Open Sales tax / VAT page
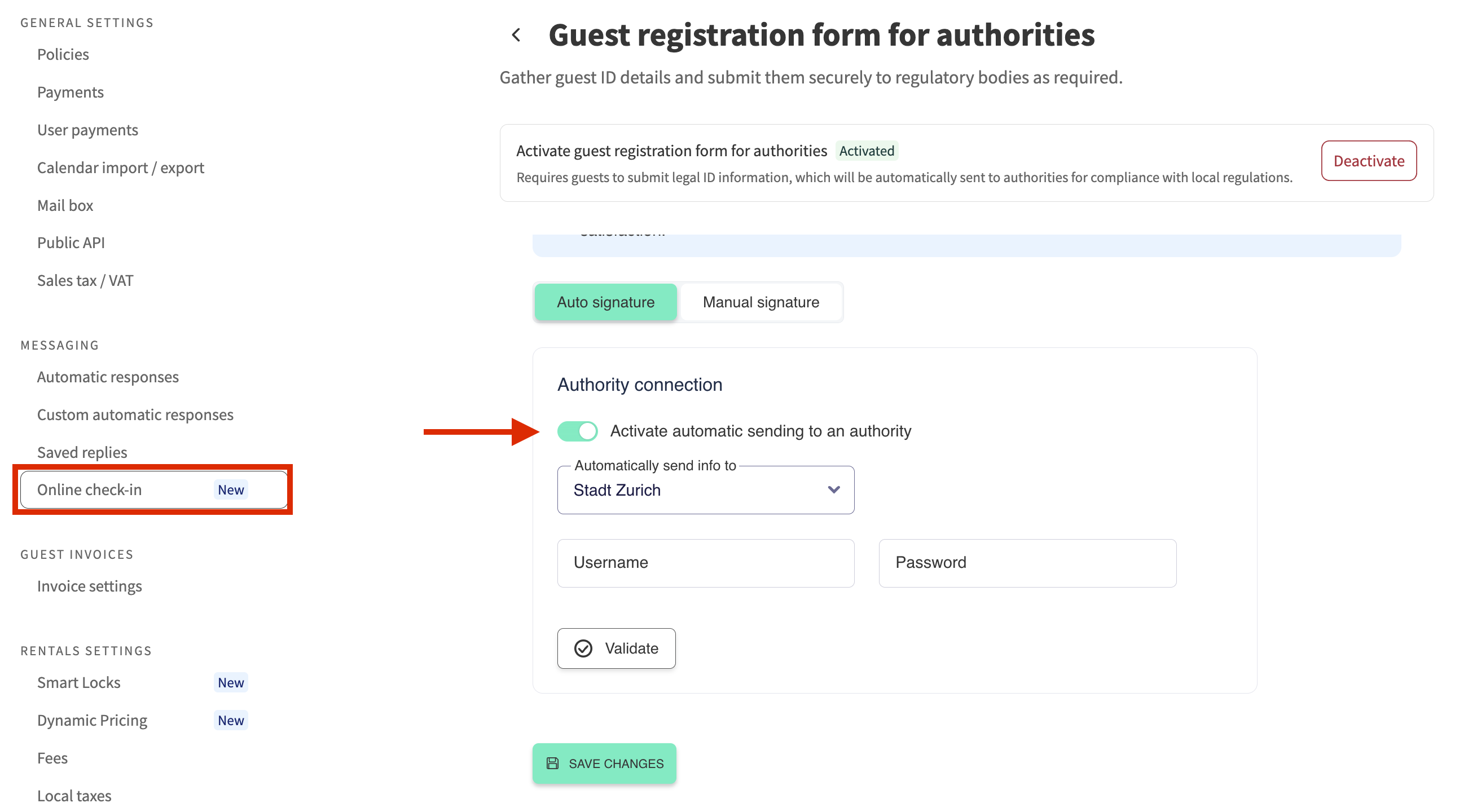The height and width of the screenshot is (812, 1477). click(85, 280)
